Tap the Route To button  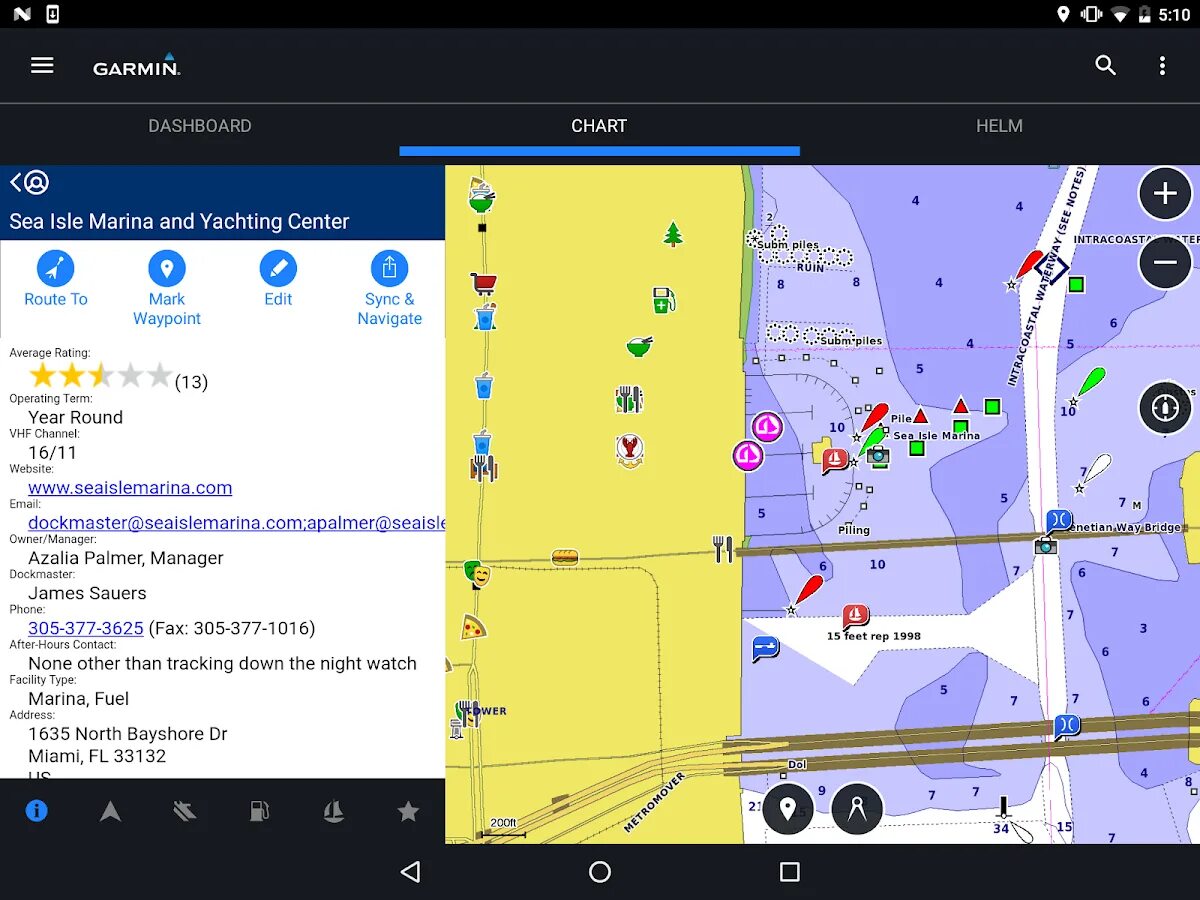(56, 279)
